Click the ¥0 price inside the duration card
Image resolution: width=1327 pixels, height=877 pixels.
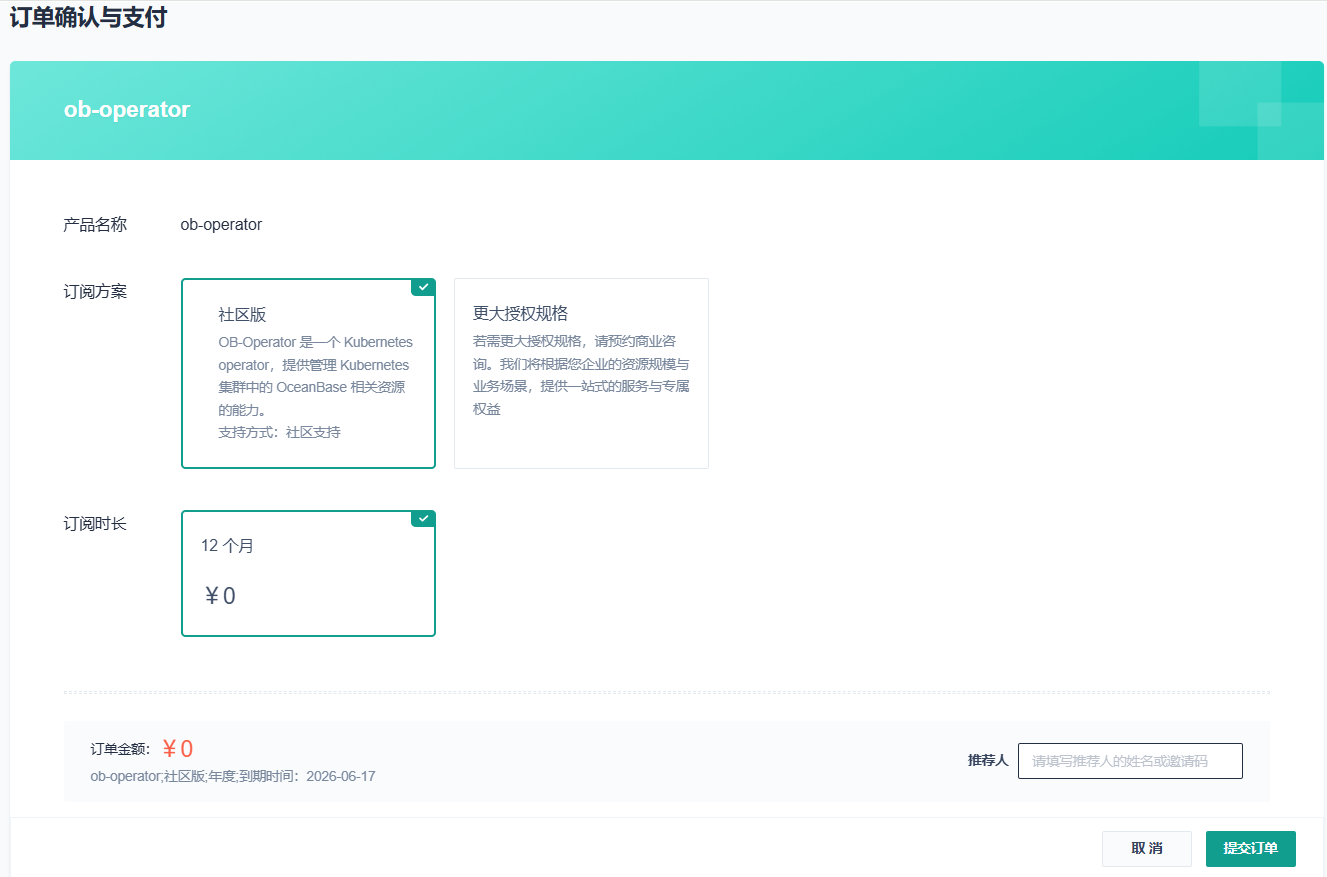(220, 596)
